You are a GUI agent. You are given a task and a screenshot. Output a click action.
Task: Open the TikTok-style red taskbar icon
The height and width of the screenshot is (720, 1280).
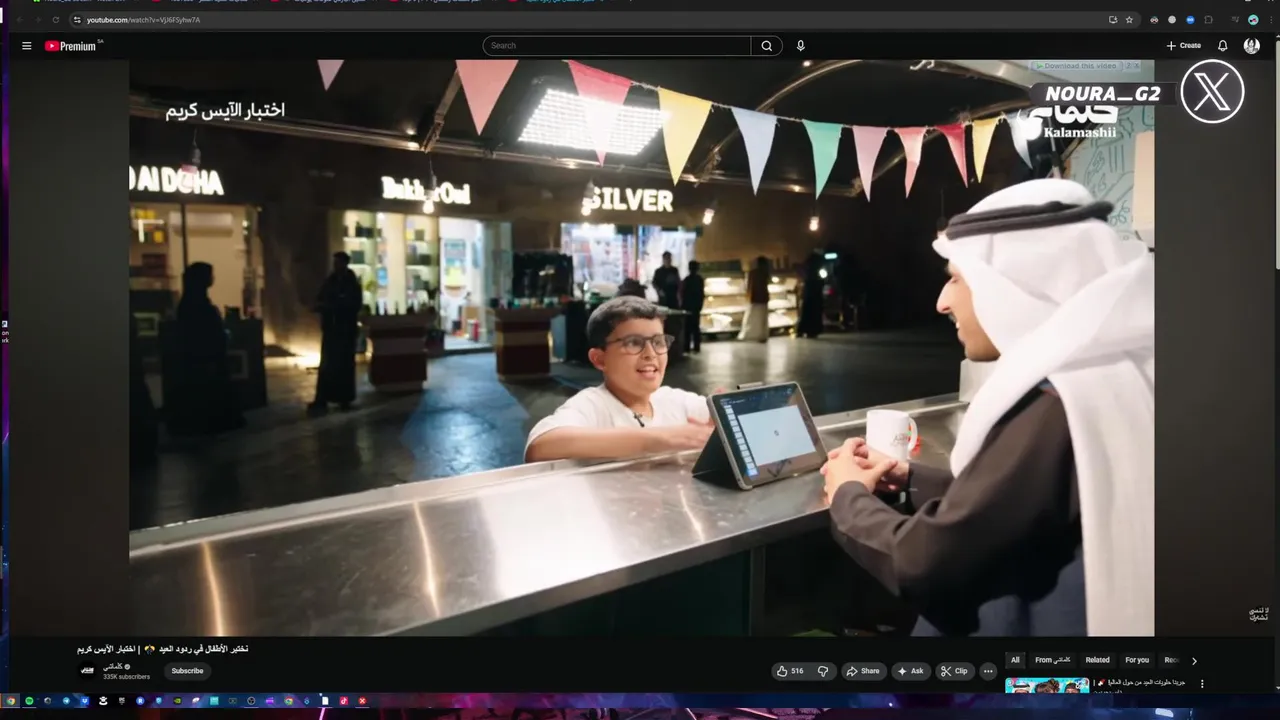coord(344,701)
